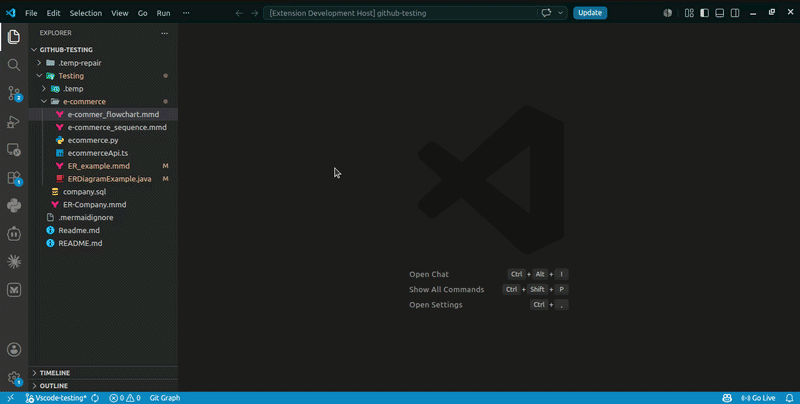Open Explorer views and more actions ellipsis
This screenshot has width=800, height=404.
[164, 33]
